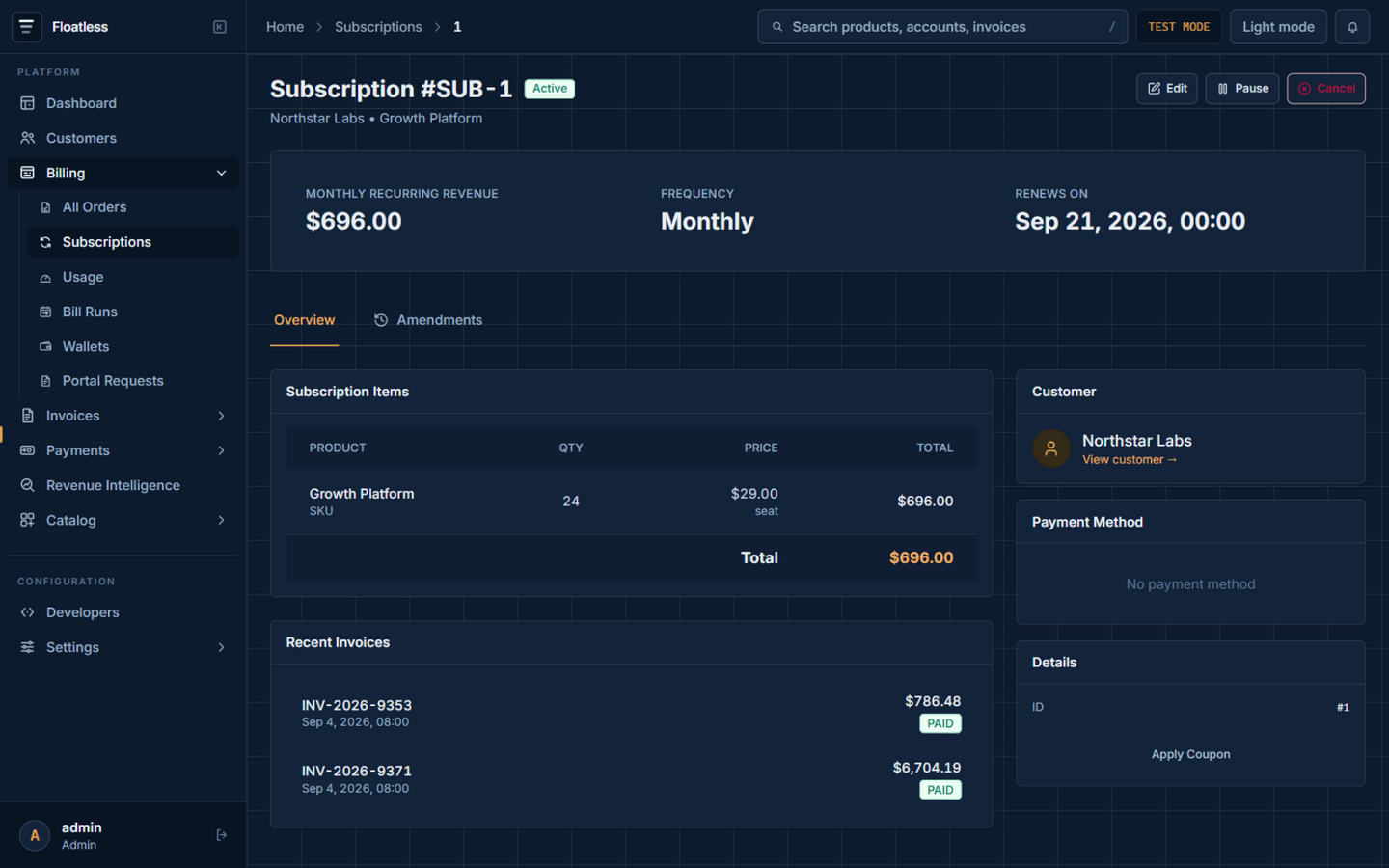Open invoice INV-2026-9353
The height and width of the screenshot is (868, 1389).
pyautogui.click(x=631, y=713)
